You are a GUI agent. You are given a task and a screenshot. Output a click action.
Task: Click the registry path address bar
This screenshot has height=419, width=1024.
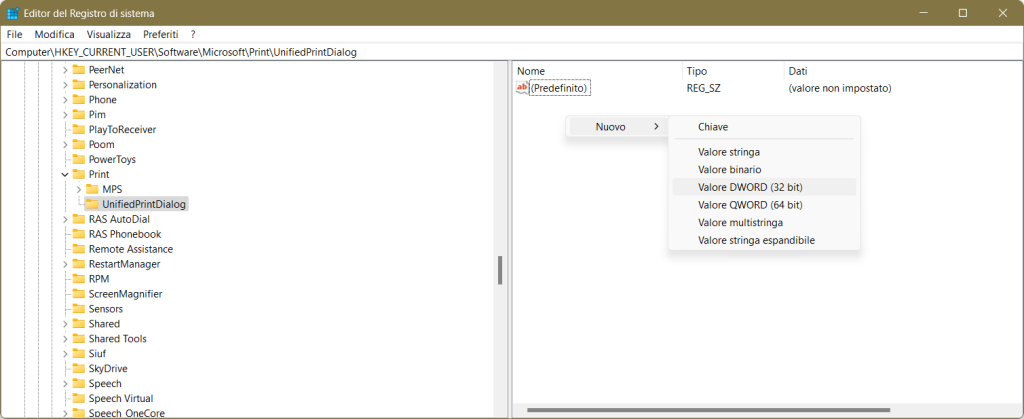coord(512,52)
